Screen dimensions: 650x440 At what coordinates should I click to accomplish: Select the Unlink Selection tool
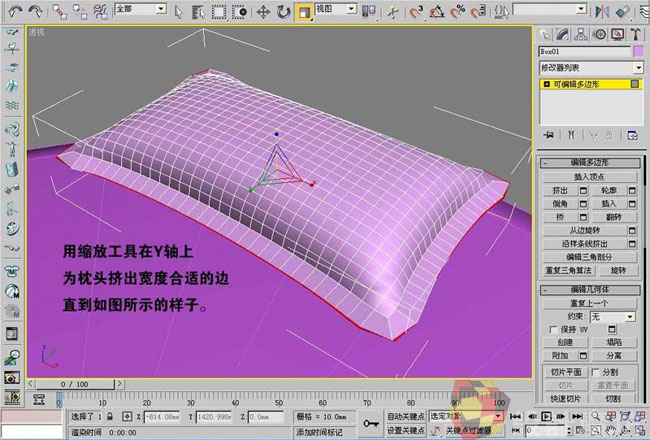tap(80, 12)
